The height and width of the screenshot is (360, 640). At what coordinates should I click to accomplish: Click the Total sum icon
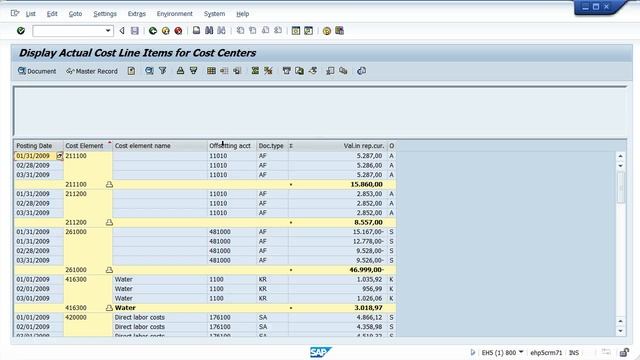[x=255, y=71]
